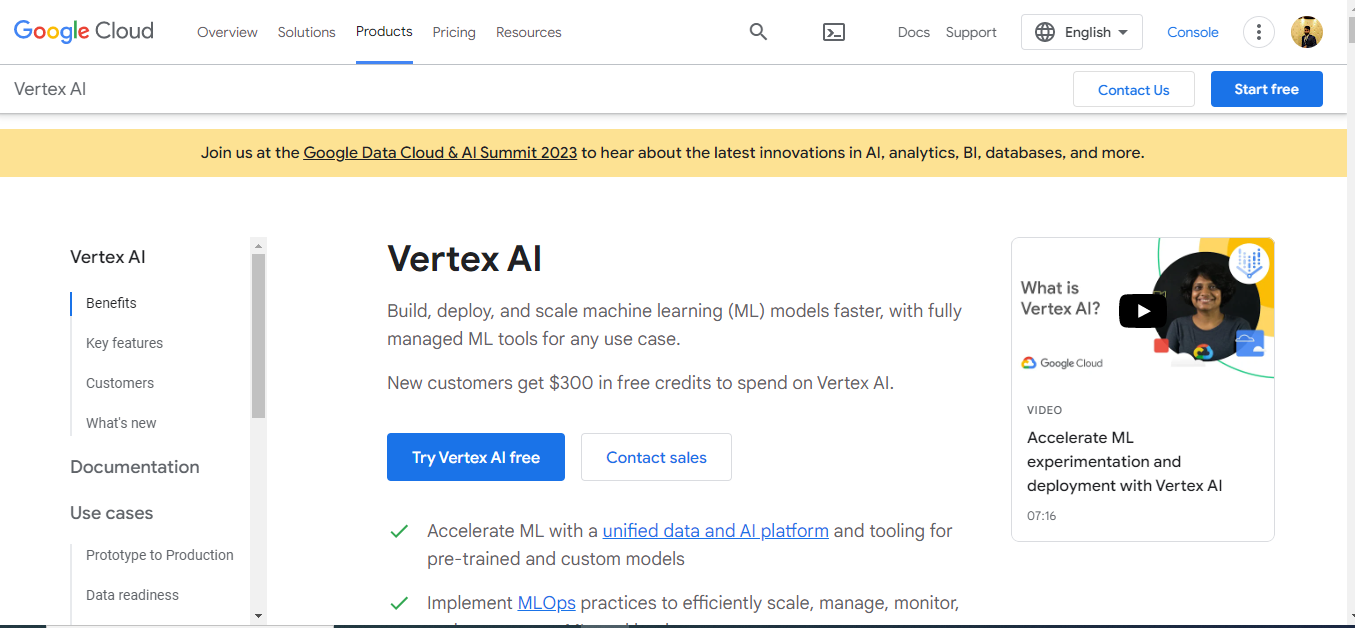This screenshot has height=628, width=1355.
Task: Select Data readiness in sidebar
Action: 132,595
